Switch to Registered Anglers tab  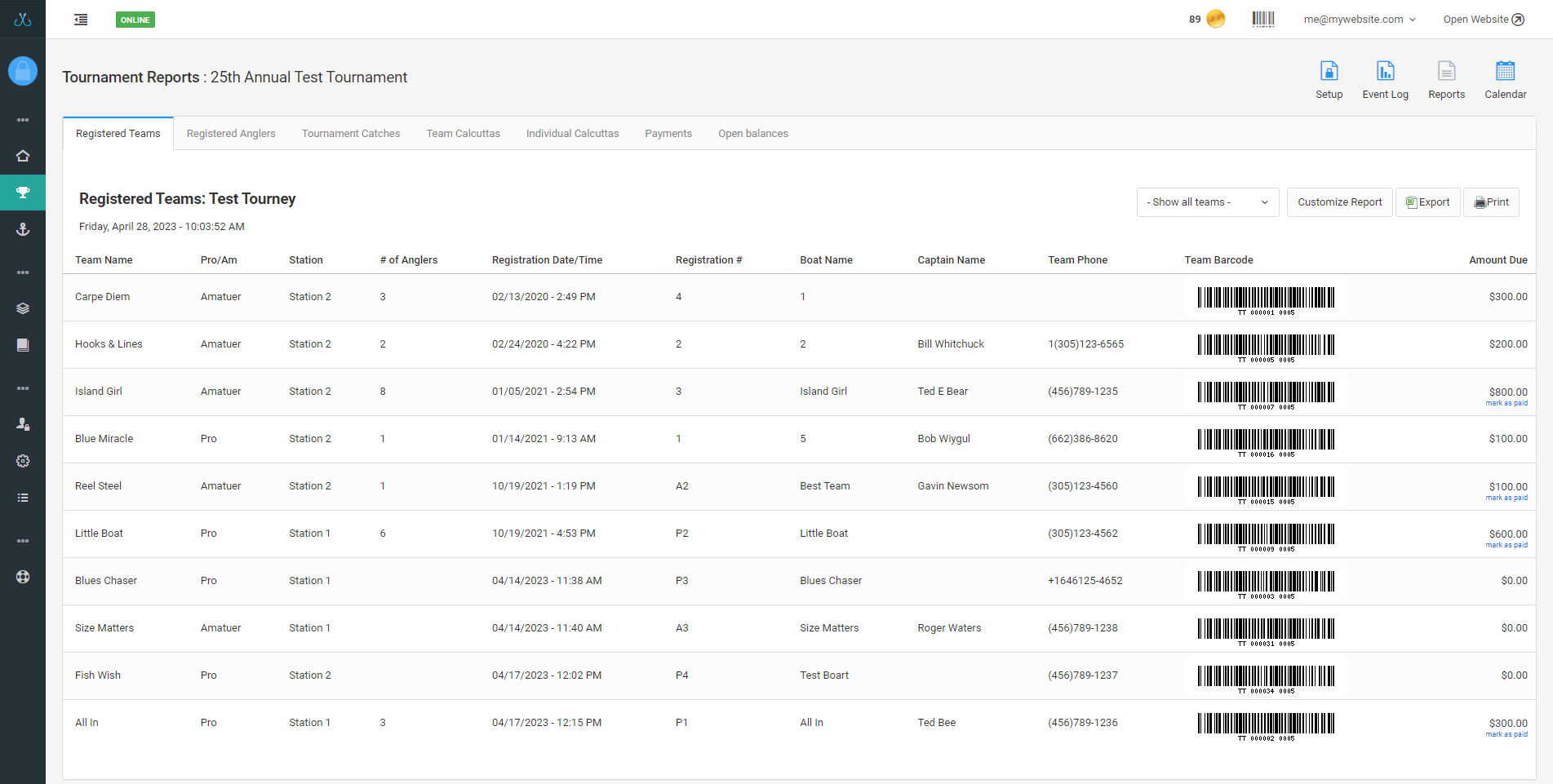(x=231, y=134)
